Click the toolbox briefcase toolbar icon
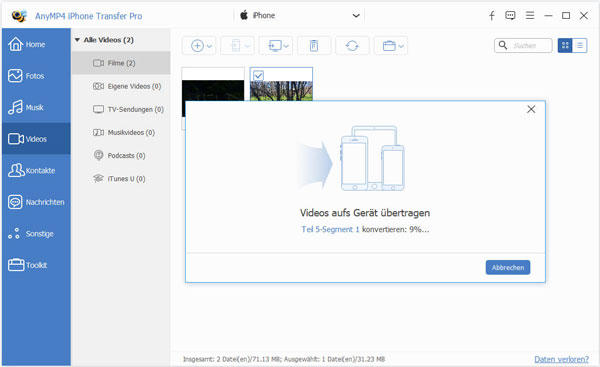 (389, 46)
